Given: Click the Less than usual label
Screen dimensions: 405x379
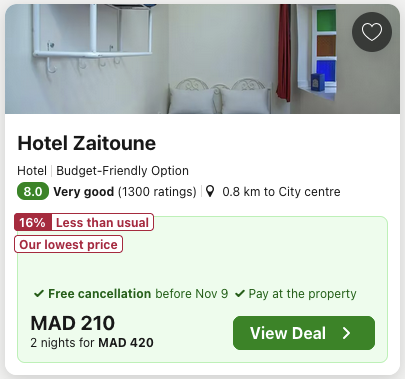Looking at the screenshot, I should pyautogui.click(x=102, y=222).
